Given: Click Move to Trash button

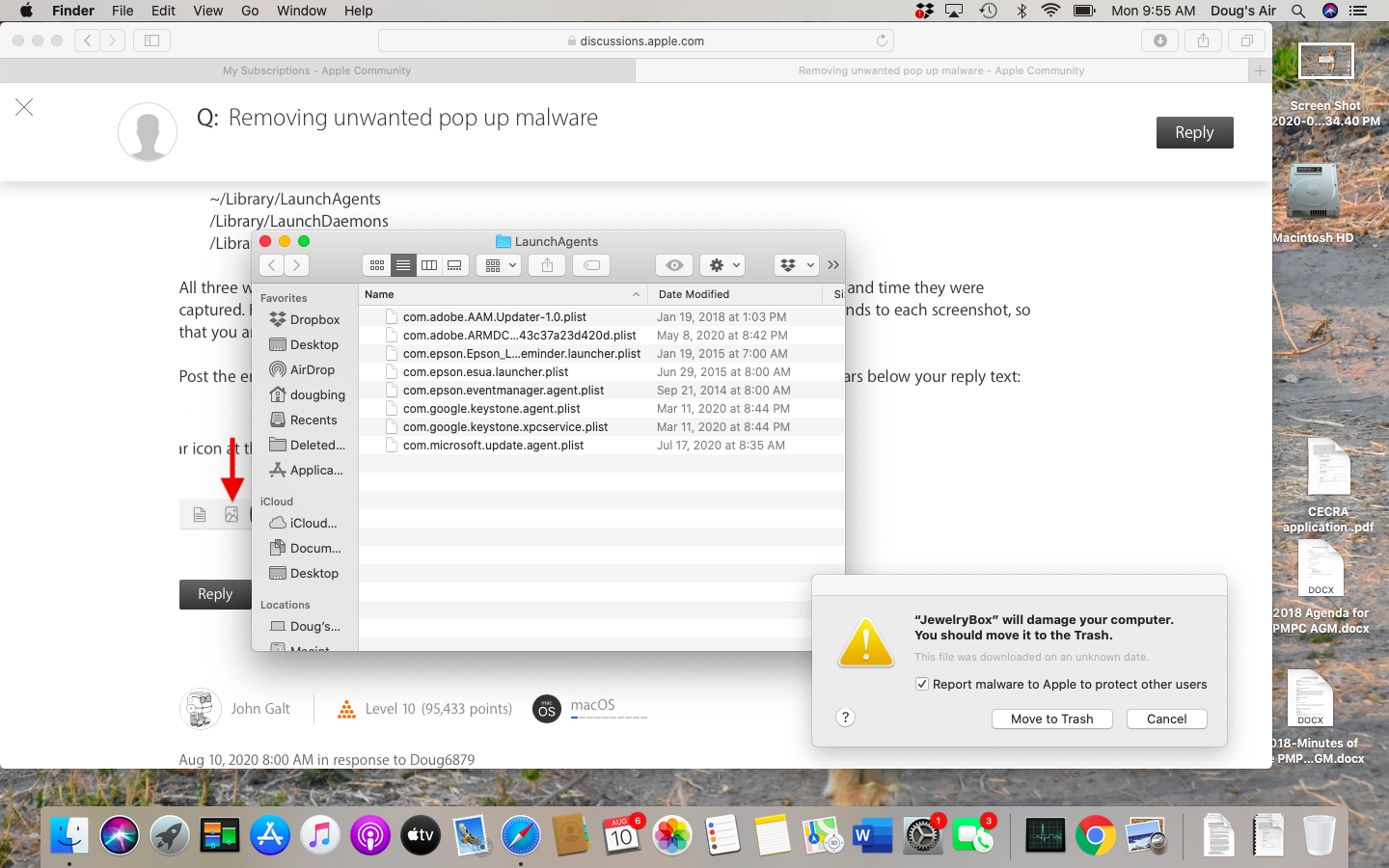Looking at the screenshot, I should [x=1052, y=719].
